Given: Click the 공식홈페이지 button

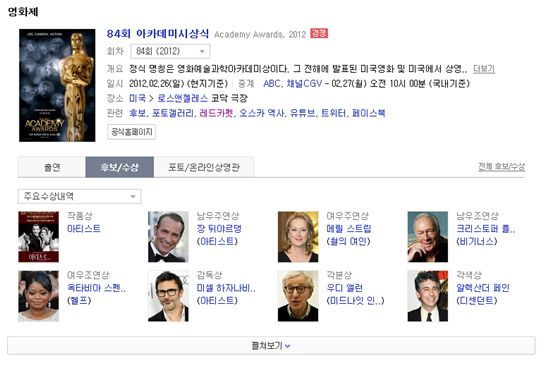Looking at the screenshot, I should click(x=132, y=132).
